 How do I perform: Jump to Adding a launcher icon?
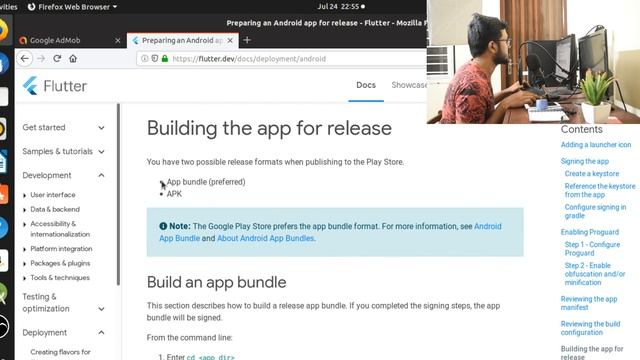596,144
